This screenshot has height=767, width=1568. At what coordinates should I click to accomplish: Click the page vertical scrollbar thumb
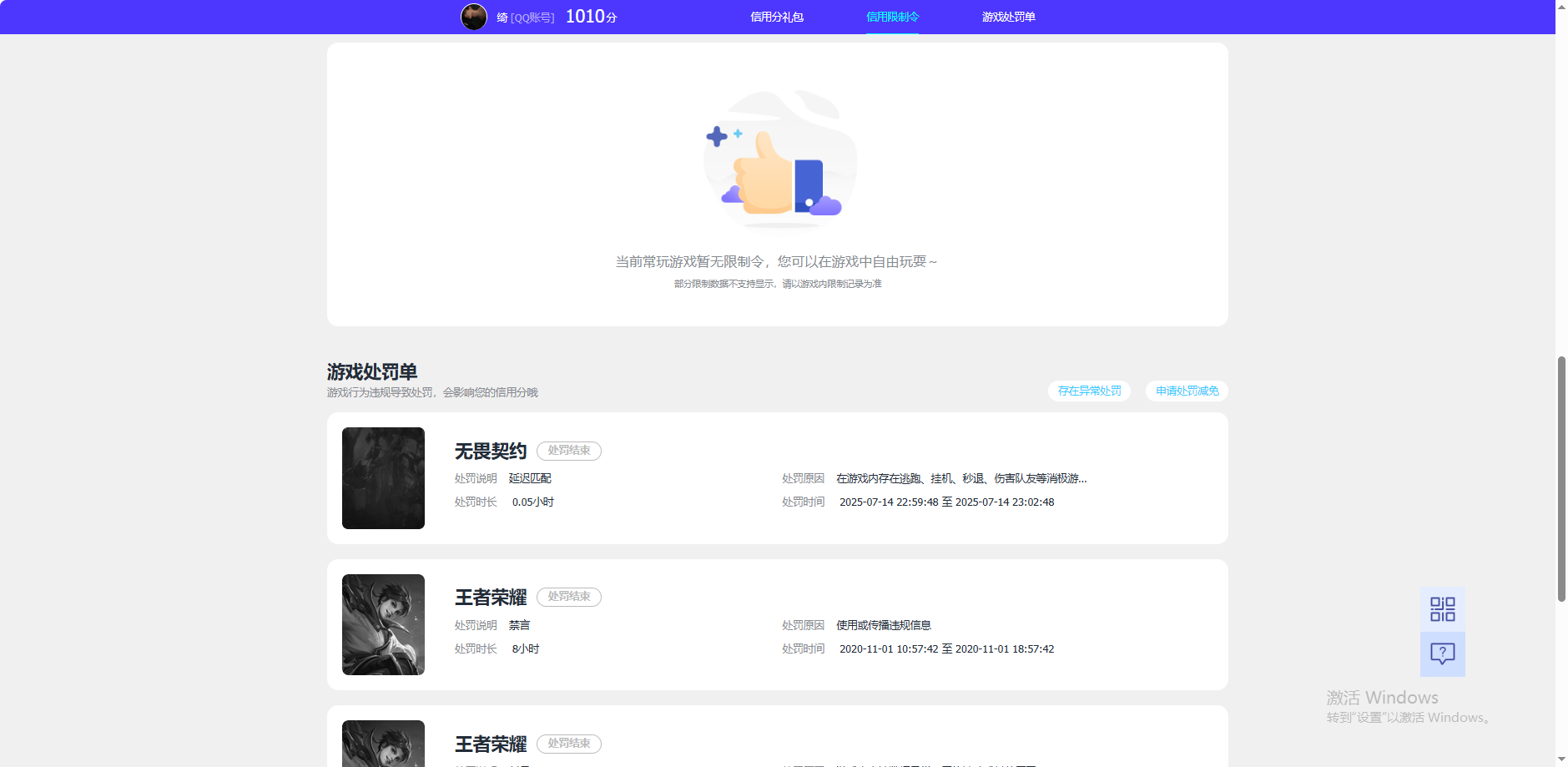point(1561,478)
